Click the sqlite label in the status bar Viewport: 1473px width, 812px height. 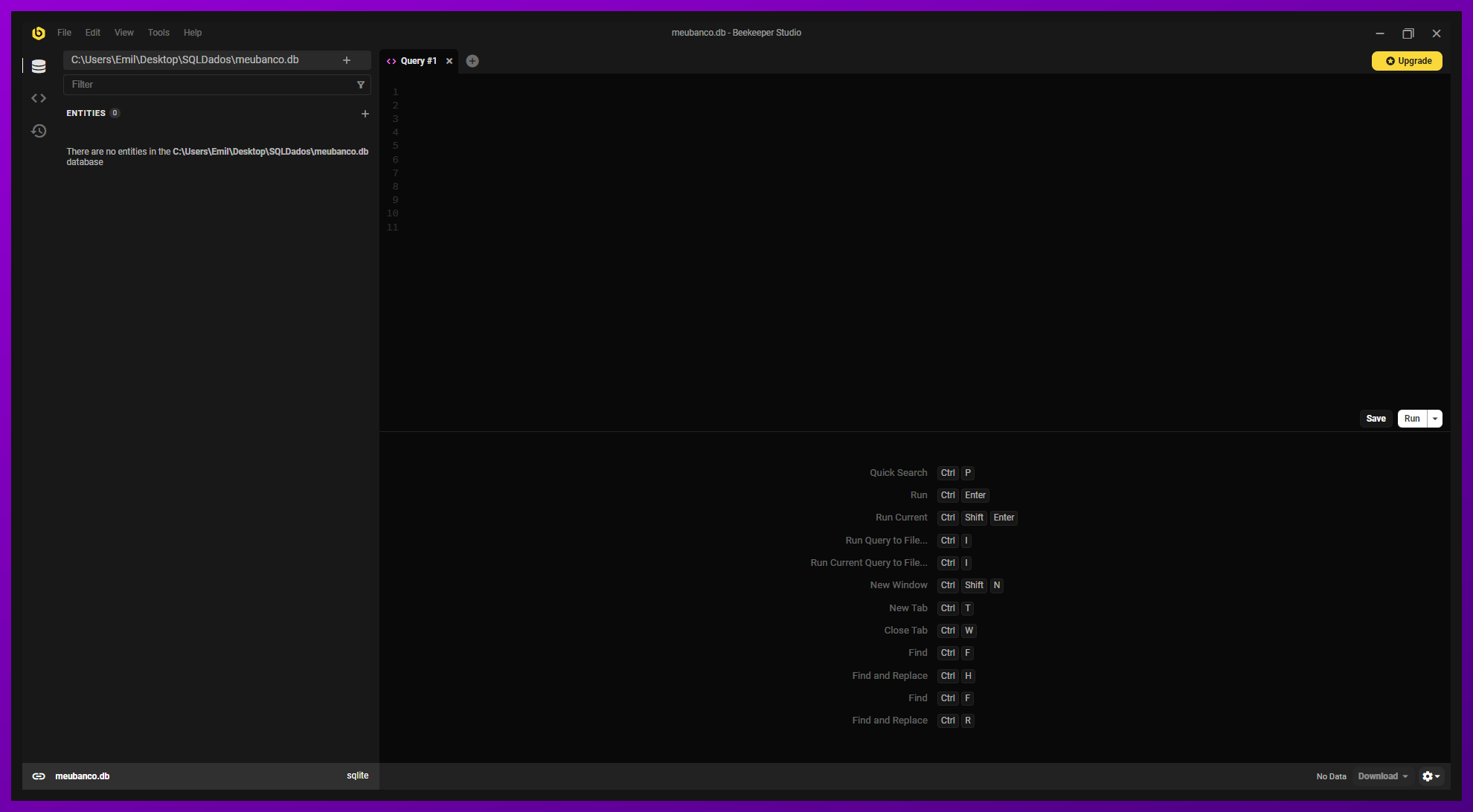click(x=358, y=776)
